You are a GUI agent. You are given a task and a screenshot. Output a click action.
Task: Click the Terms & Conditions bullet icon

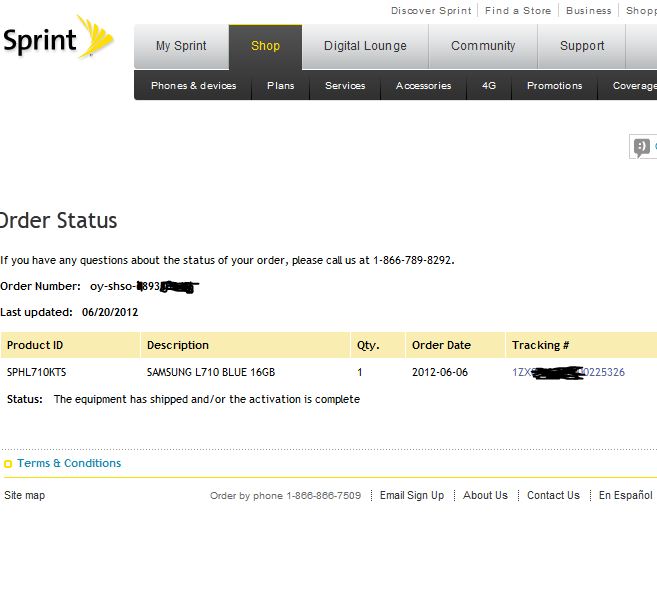point(8,464)
